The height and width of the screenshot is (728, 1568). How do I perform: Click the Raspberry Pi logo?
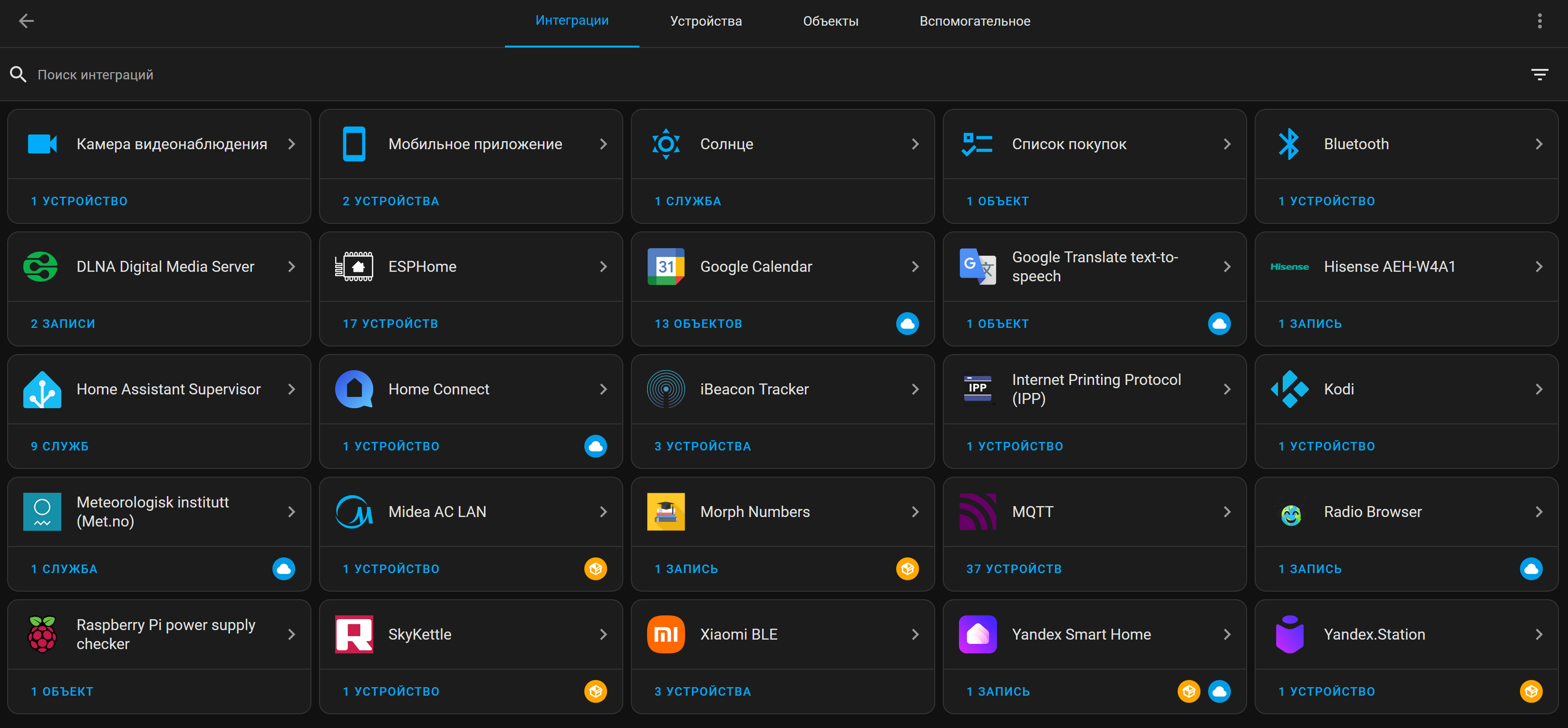pos(42,634)
